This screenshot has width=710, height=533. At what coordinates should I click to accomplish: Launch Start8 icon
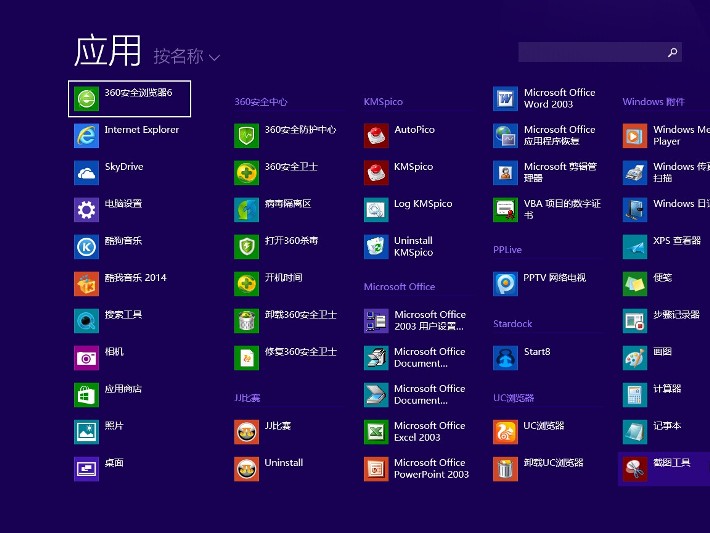click(505, 358)
